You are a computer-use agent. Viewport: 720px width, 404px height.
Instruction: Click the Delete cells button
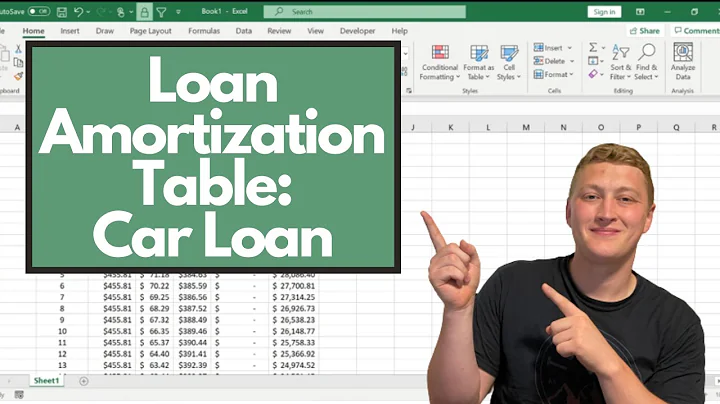tap(550, 61)
